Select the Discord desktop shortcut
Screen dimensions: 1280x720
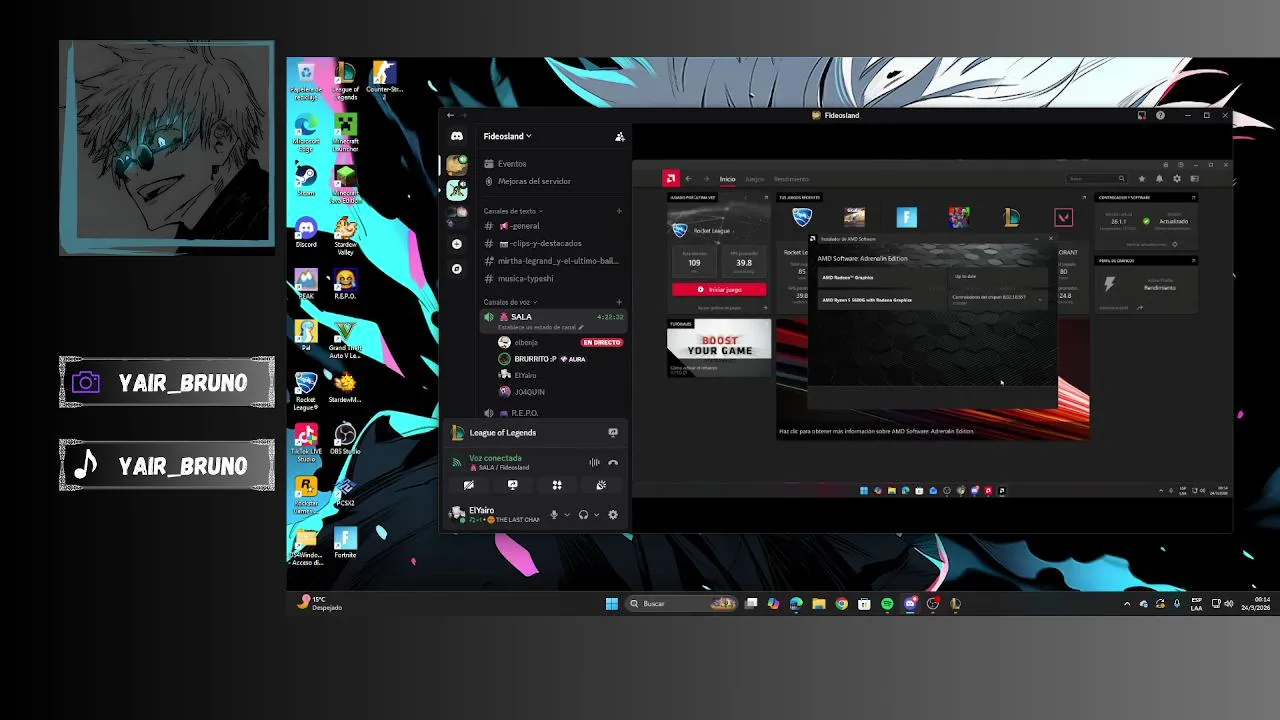click(x=306, y=233)
